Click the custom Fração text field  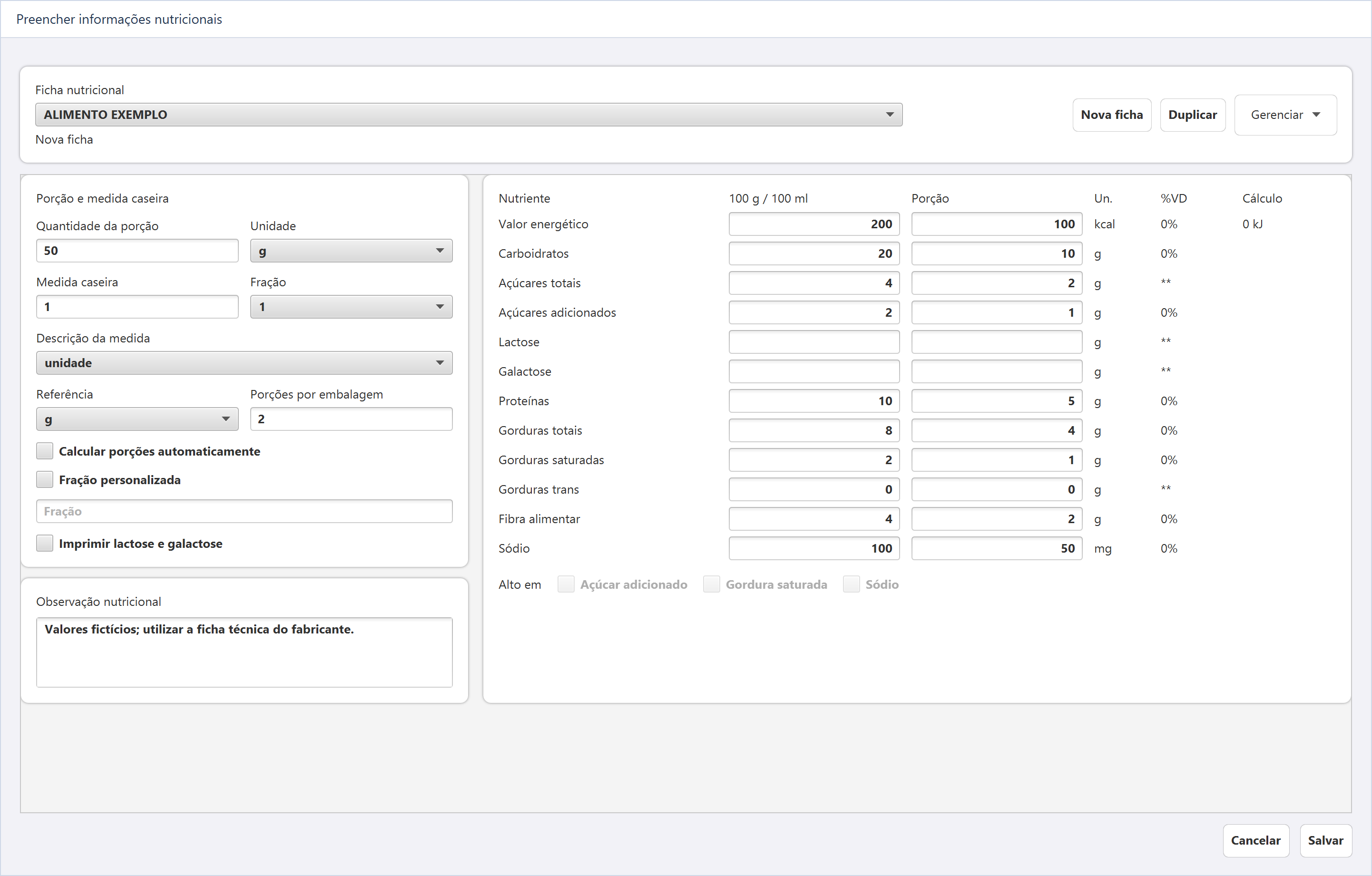pos(245,511)
